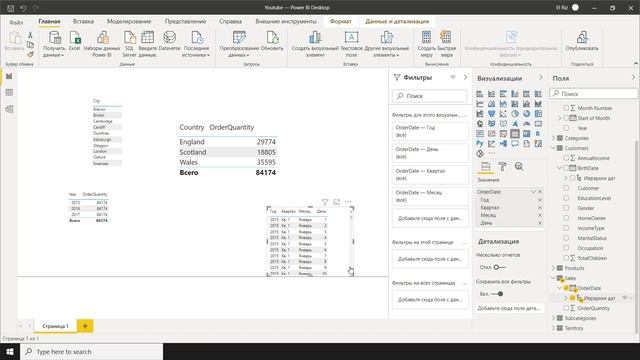Viewport: 640px width, 360px height.
Task: Check the TotalChildren field checkbox
Action: pyautogui.click(x=566, y=258)
